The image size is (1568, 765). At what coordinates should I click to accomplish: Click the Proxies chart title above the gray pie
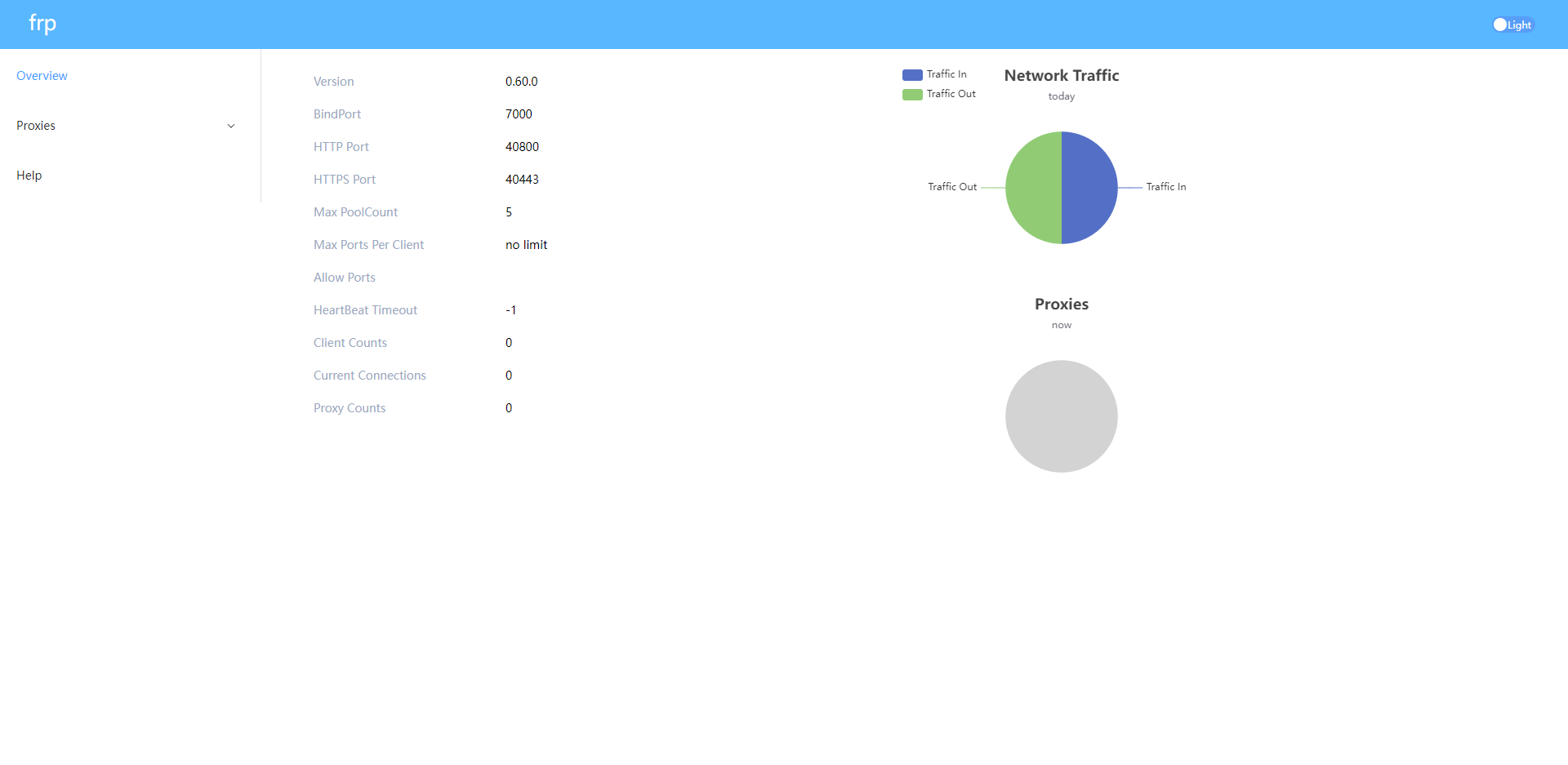[1061, 304]
